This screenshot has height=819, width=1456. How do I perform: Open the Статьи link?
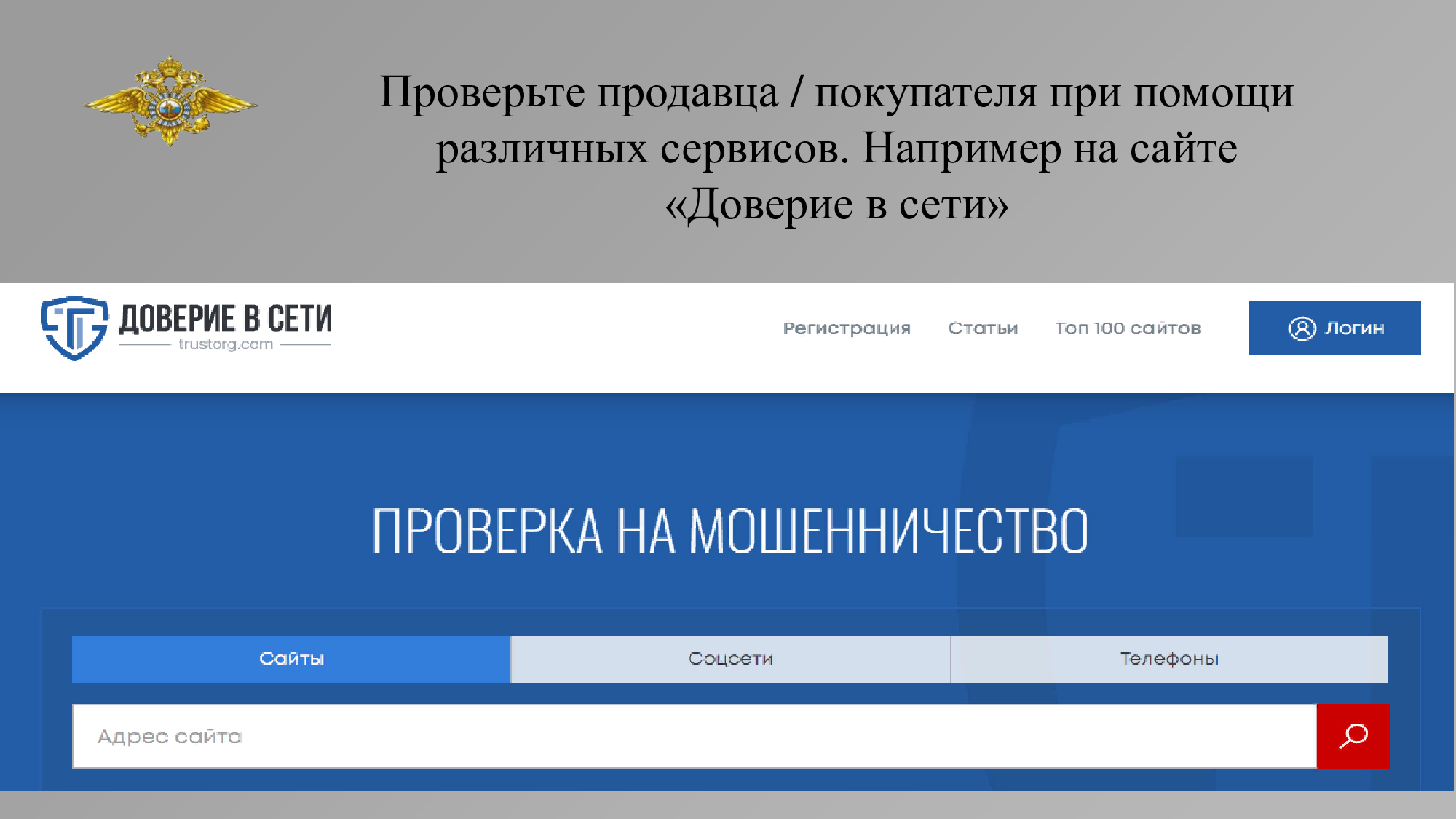tap(983, 328)
